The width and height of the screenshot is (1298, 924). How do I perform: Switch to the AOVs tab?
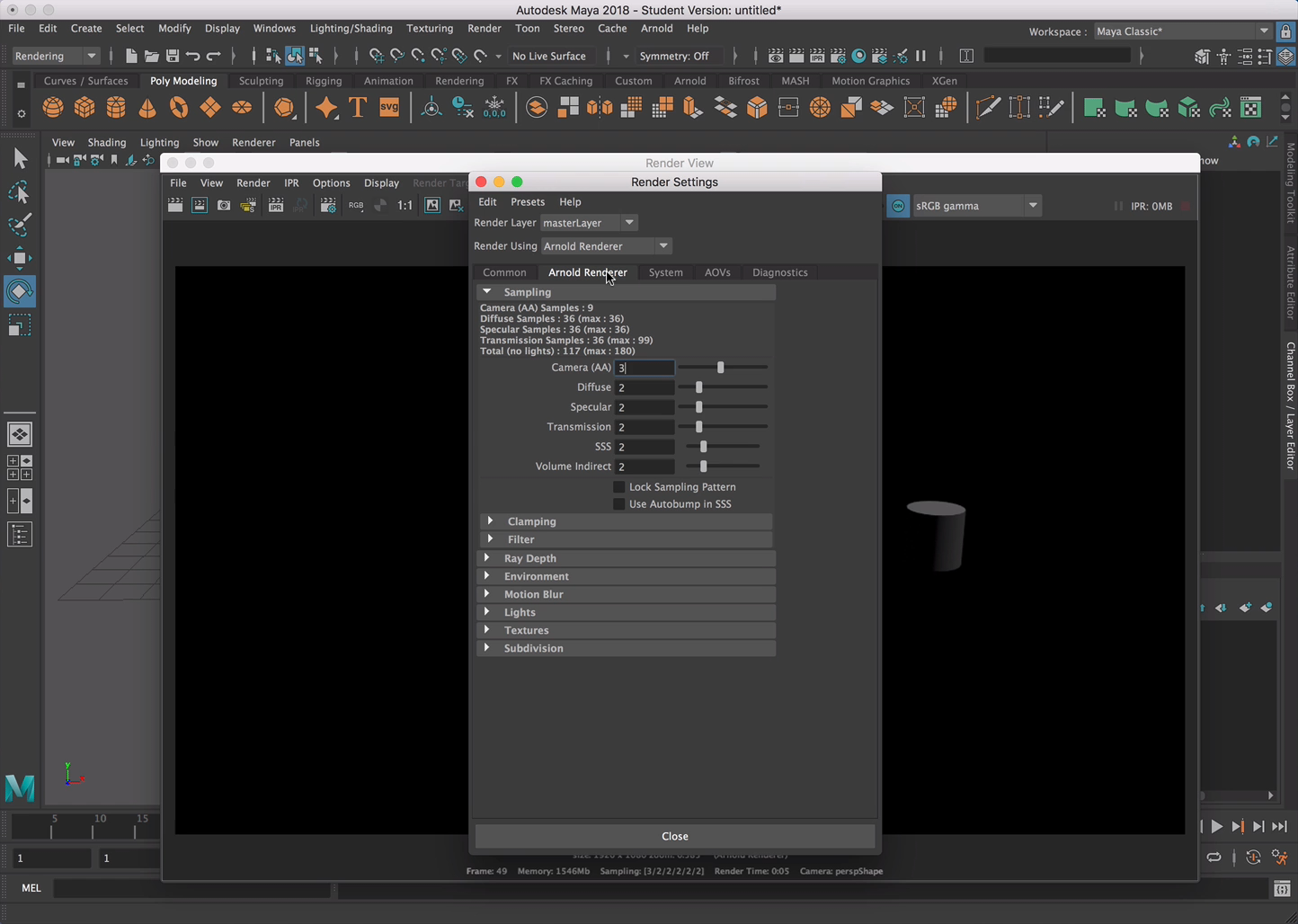pos(717,272)
